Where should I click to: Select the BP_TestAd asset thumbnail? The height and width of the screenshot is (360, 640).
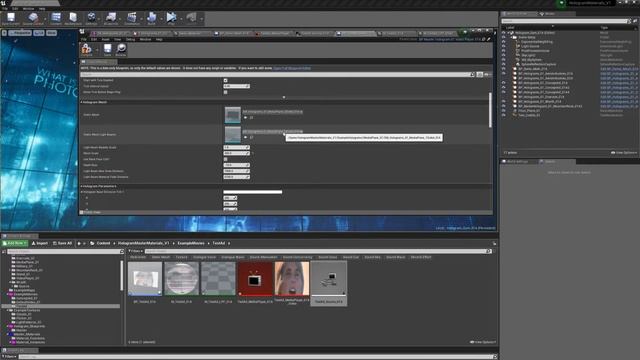point(144,279)
